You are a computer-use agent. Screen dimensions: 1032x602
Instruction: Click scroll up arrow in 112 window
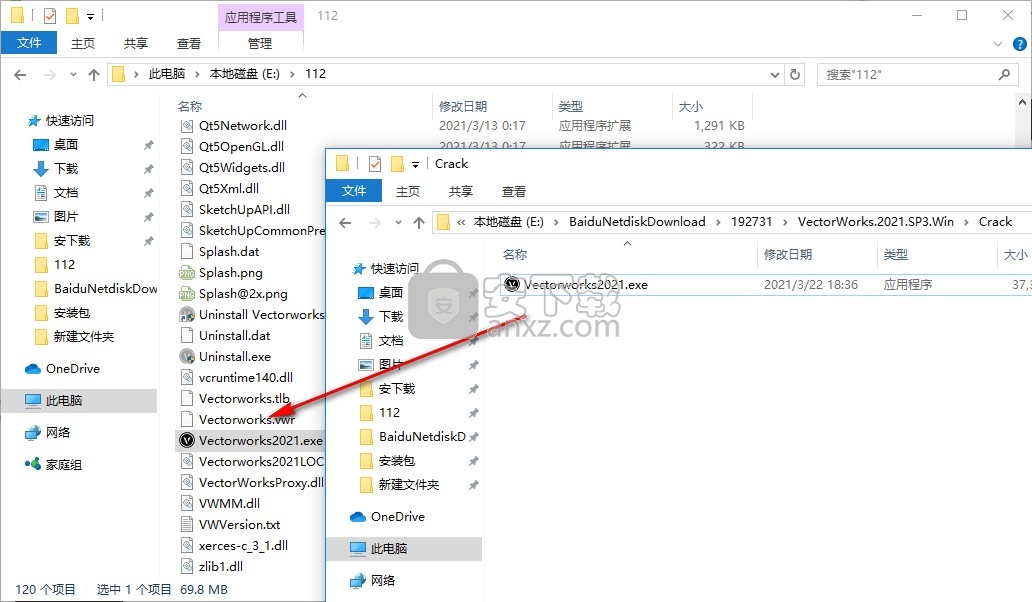click(x=1022, y=103)
